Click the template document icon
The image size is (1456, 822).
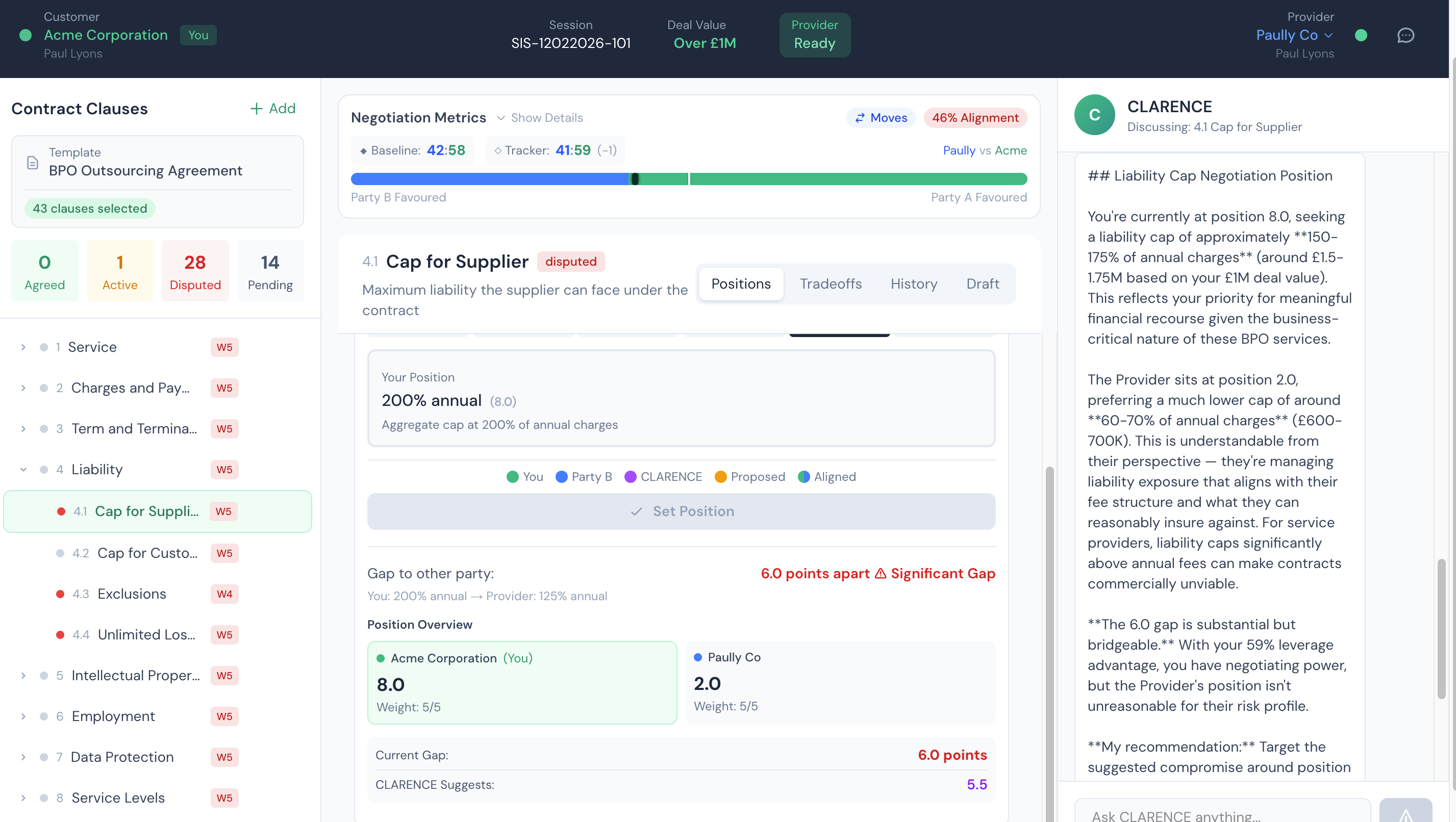click(33, 163)
